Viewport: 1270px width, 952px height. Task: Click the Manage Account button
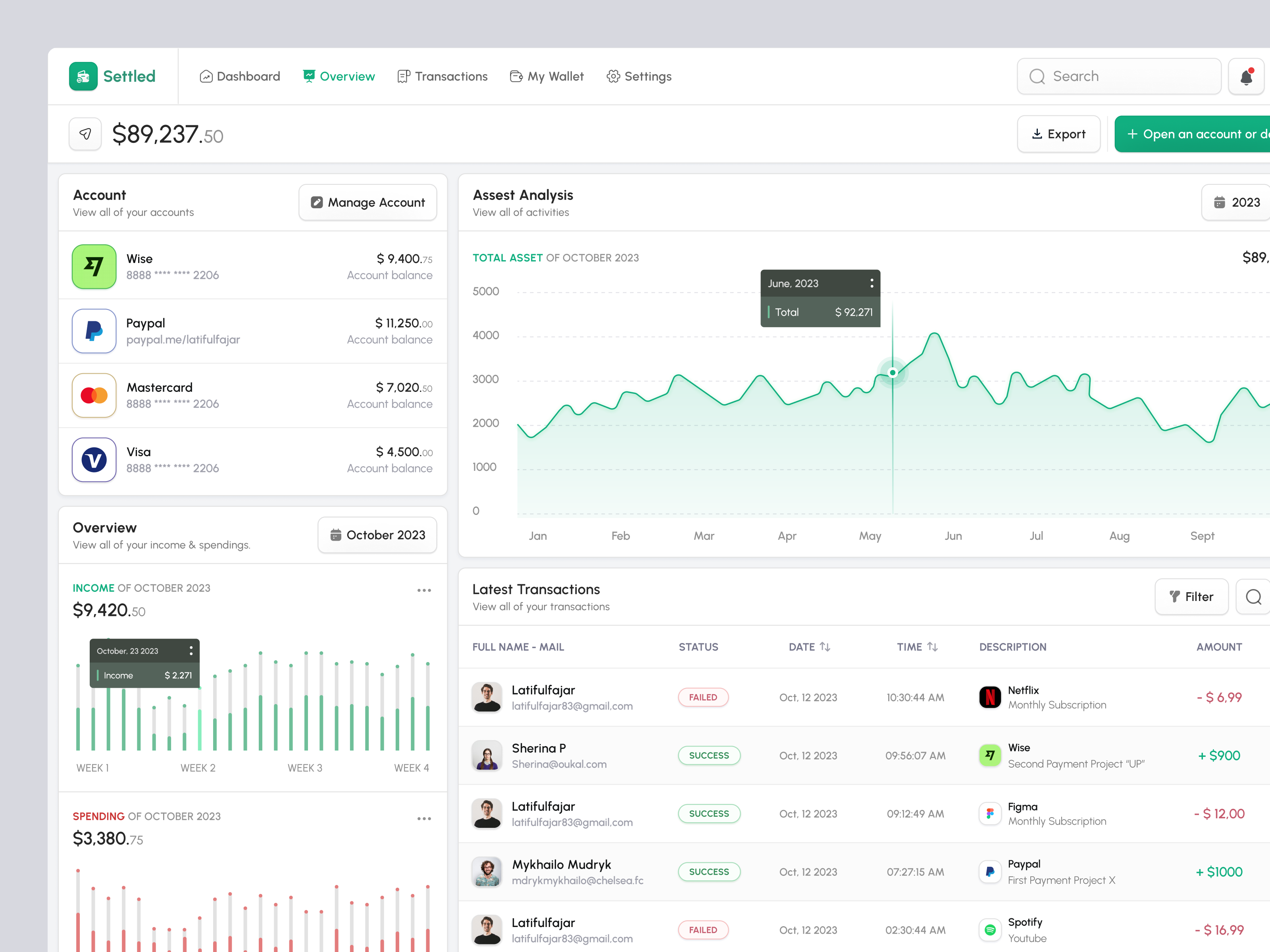click(x=368, y=202)
